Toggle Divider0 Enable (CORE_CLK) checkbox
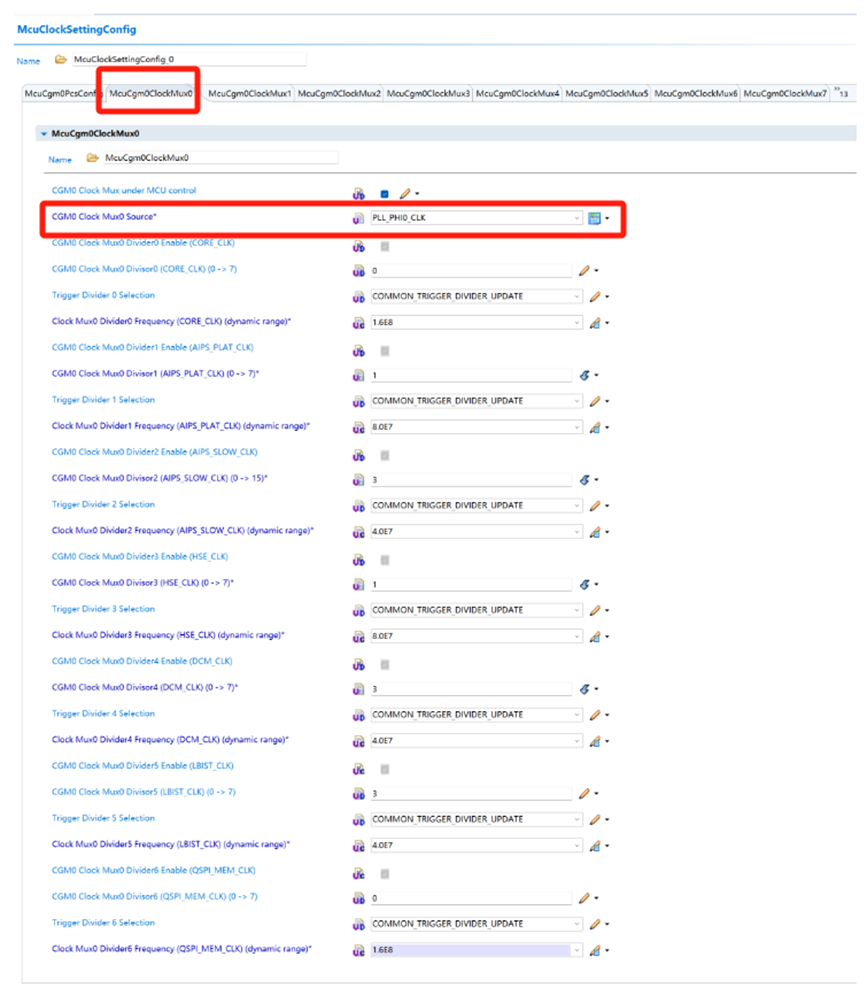867x995 pixels. [x=385, y=245]
